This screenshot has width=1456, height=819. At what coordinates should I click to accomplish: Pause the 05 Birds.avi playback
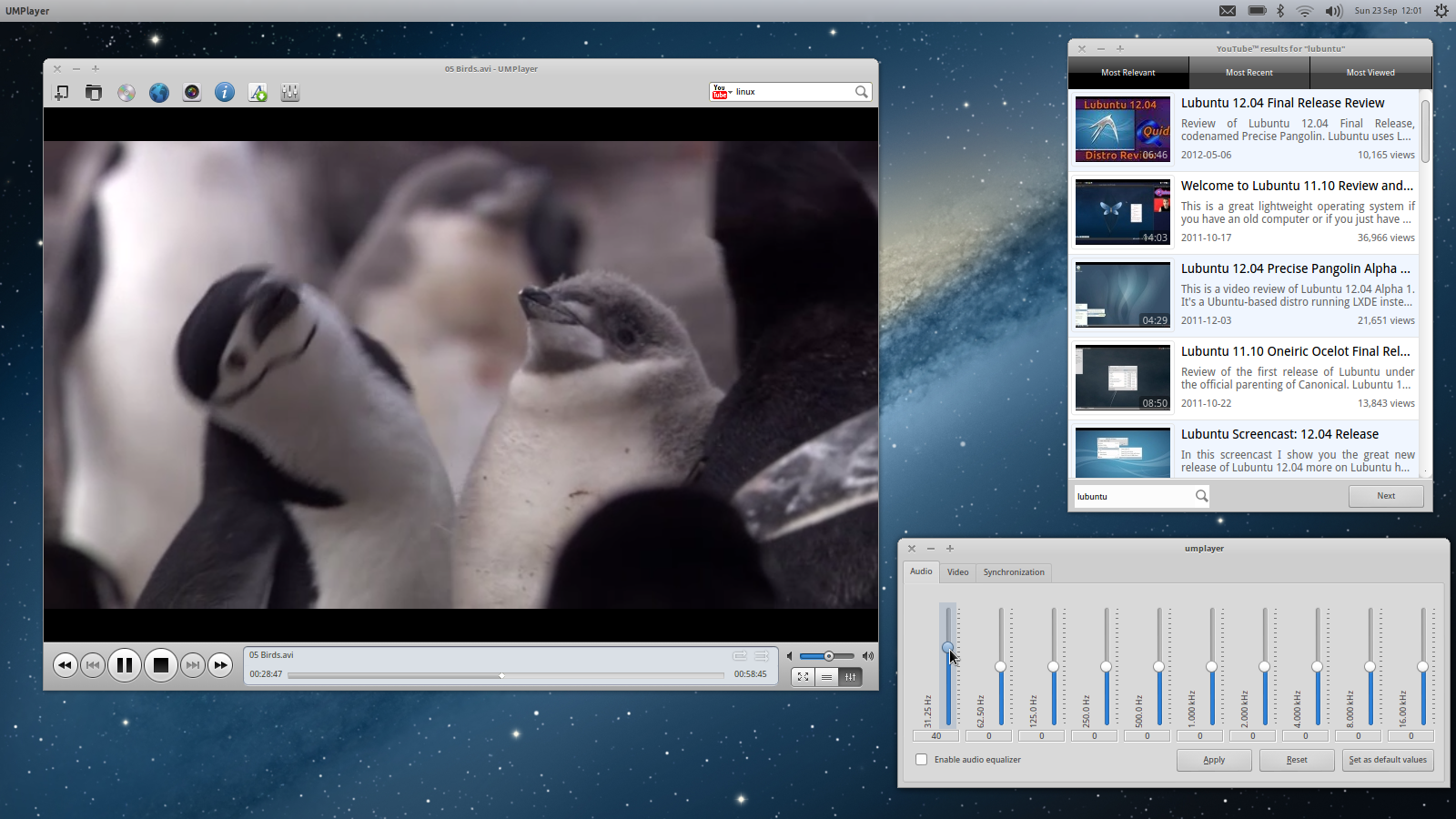click(125, 665)
